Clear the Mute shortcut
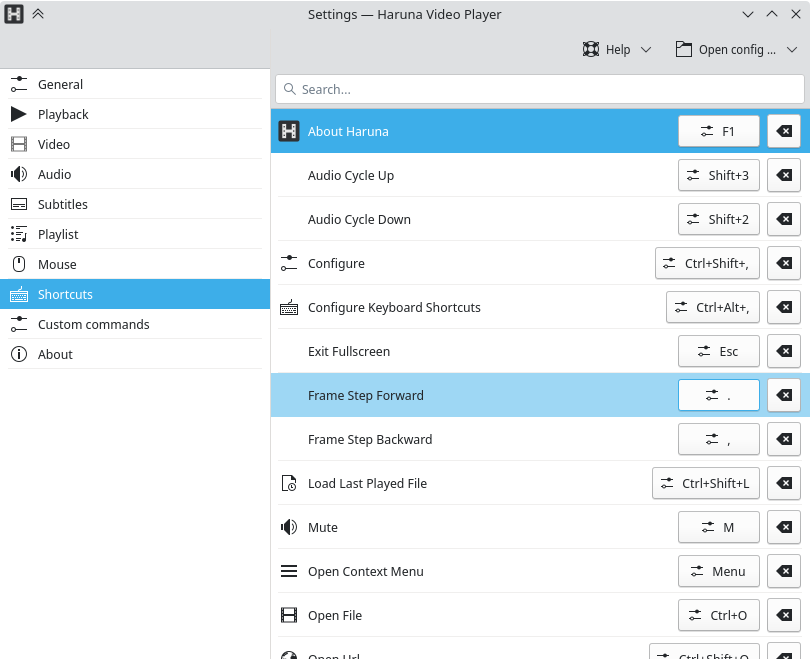 (784, 527)
